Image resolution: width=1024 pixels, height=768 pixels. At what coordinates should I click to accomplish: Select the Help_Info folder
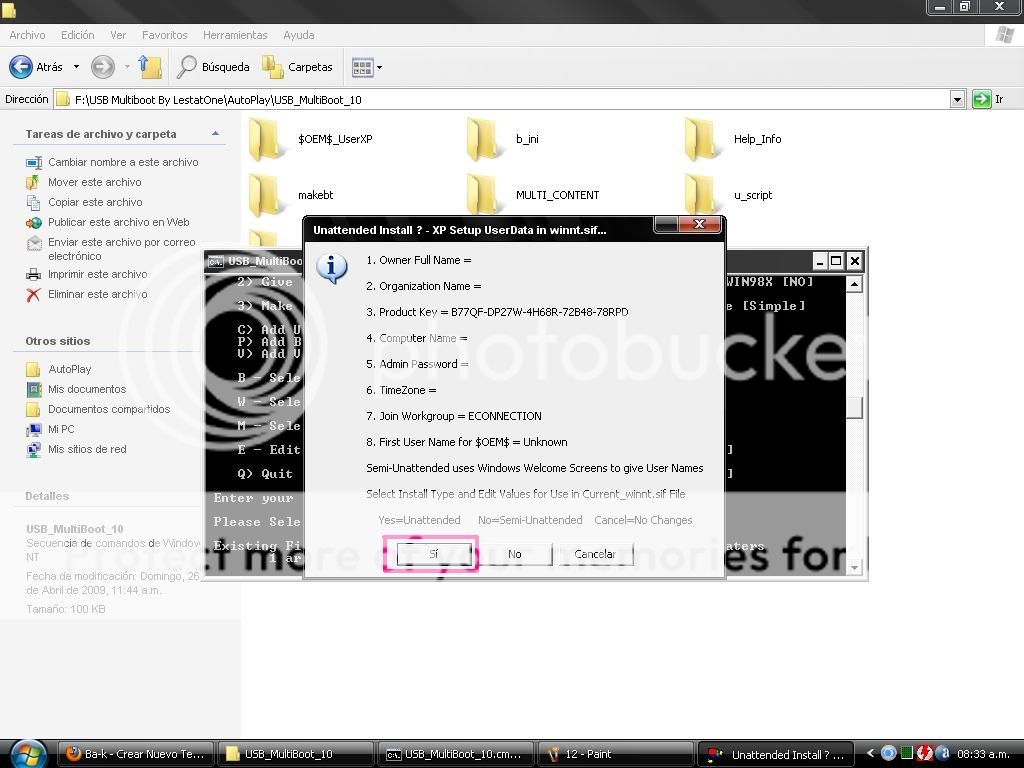coord(733,139)
